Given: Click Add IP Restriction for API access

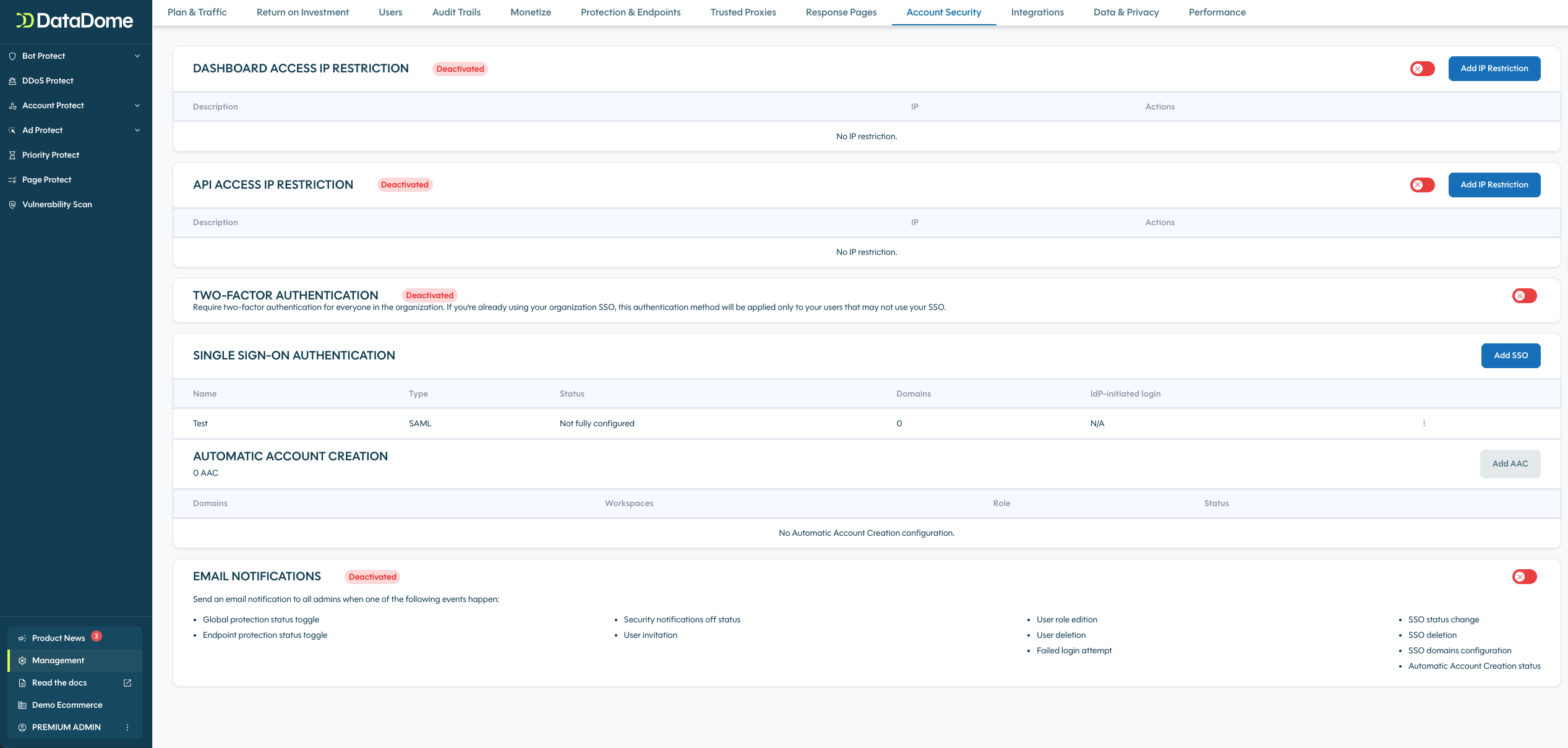Looking at the screenshot, I should pos(1494,185).
